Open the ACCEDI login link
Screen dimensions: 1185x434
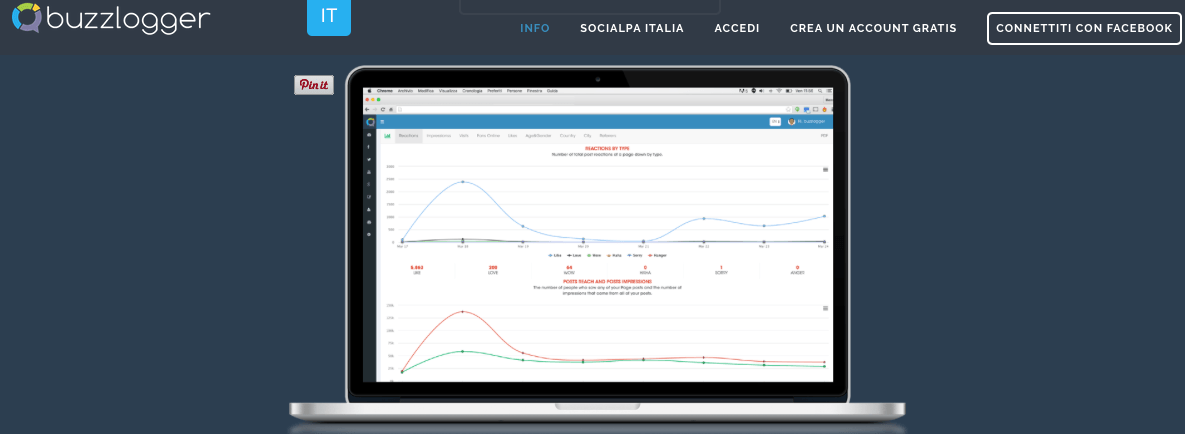pyautogui.click(x=737, y=28)
